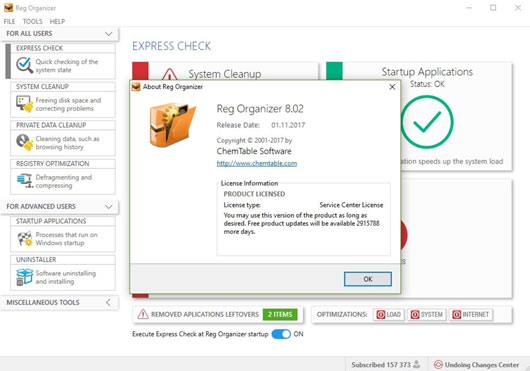Image resolution: width=530 pixels, height=371 pixels.
Task: Select the Express Check sidebar header
Action: pos(63,48)
